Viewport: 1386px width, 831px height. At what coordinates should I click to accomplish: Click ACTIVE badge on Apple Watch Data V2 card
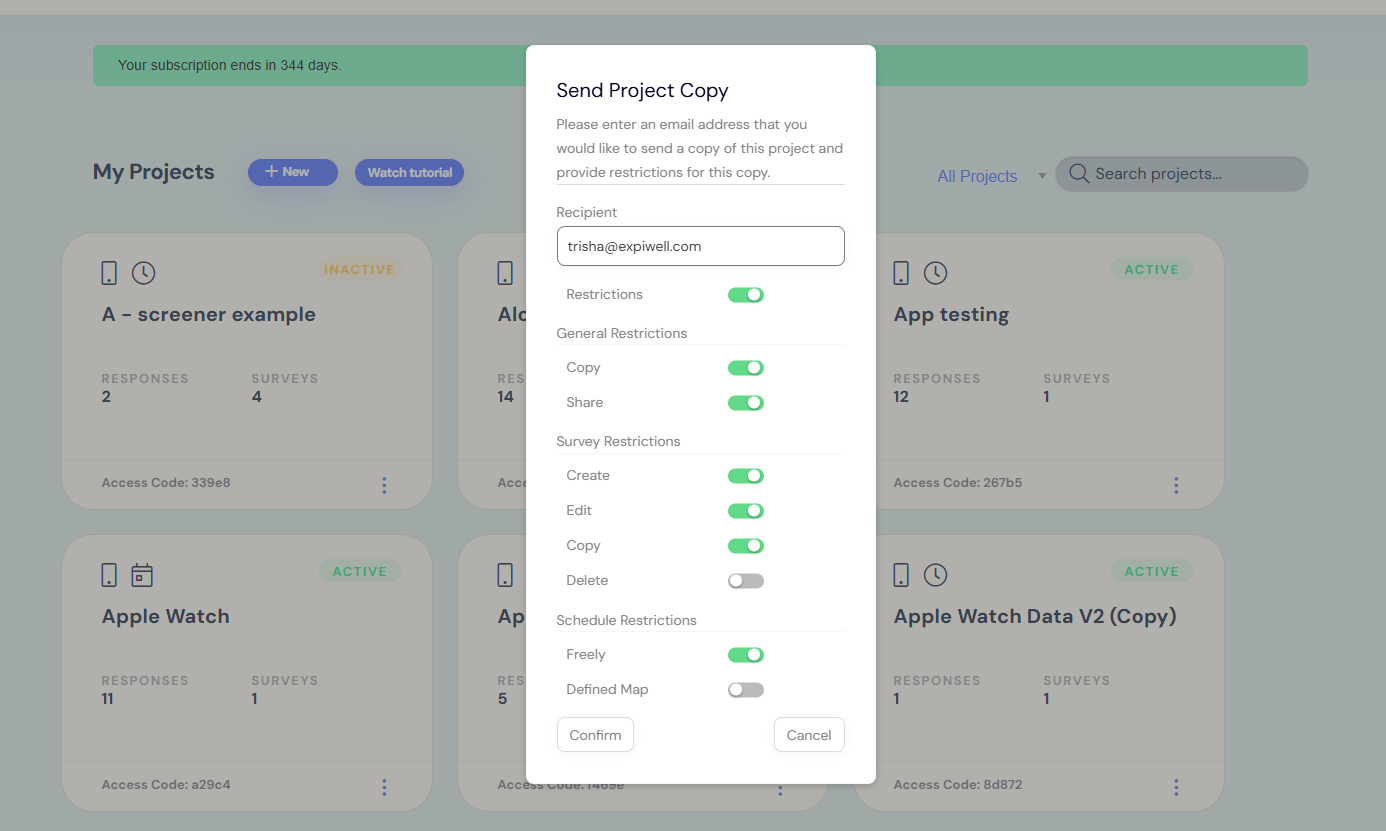(1152, 572)
